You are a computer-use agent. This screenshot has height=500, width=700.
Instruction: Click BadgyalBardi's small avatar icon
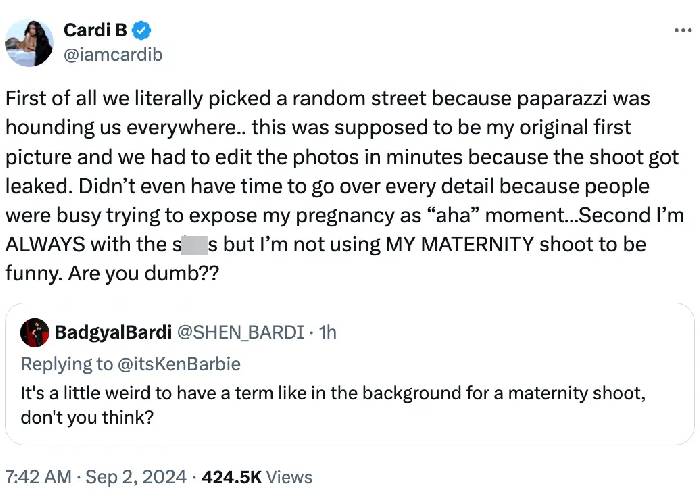click(35, 332)
